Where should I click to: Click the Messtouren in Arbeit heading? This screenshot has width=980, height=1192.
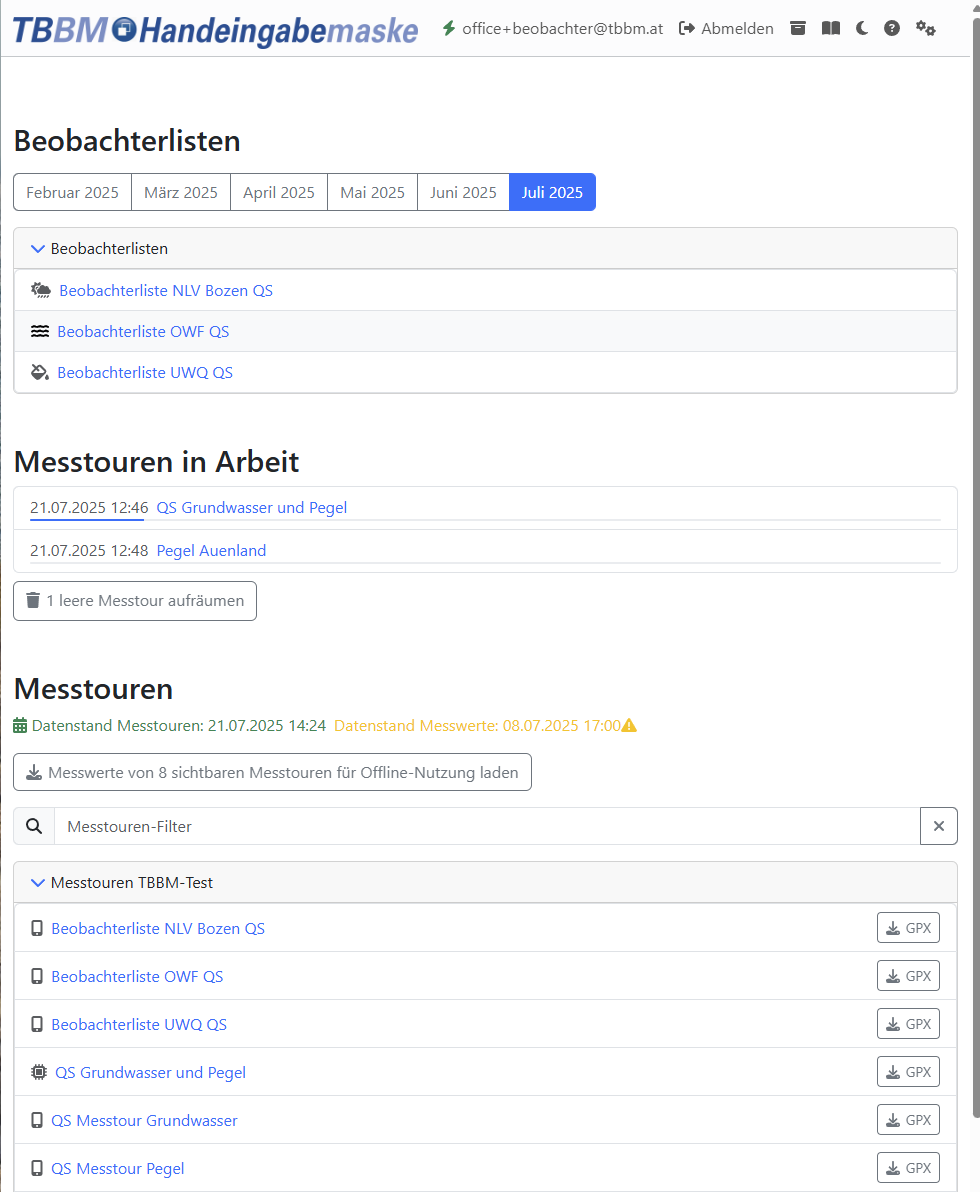tap(157, 461)
